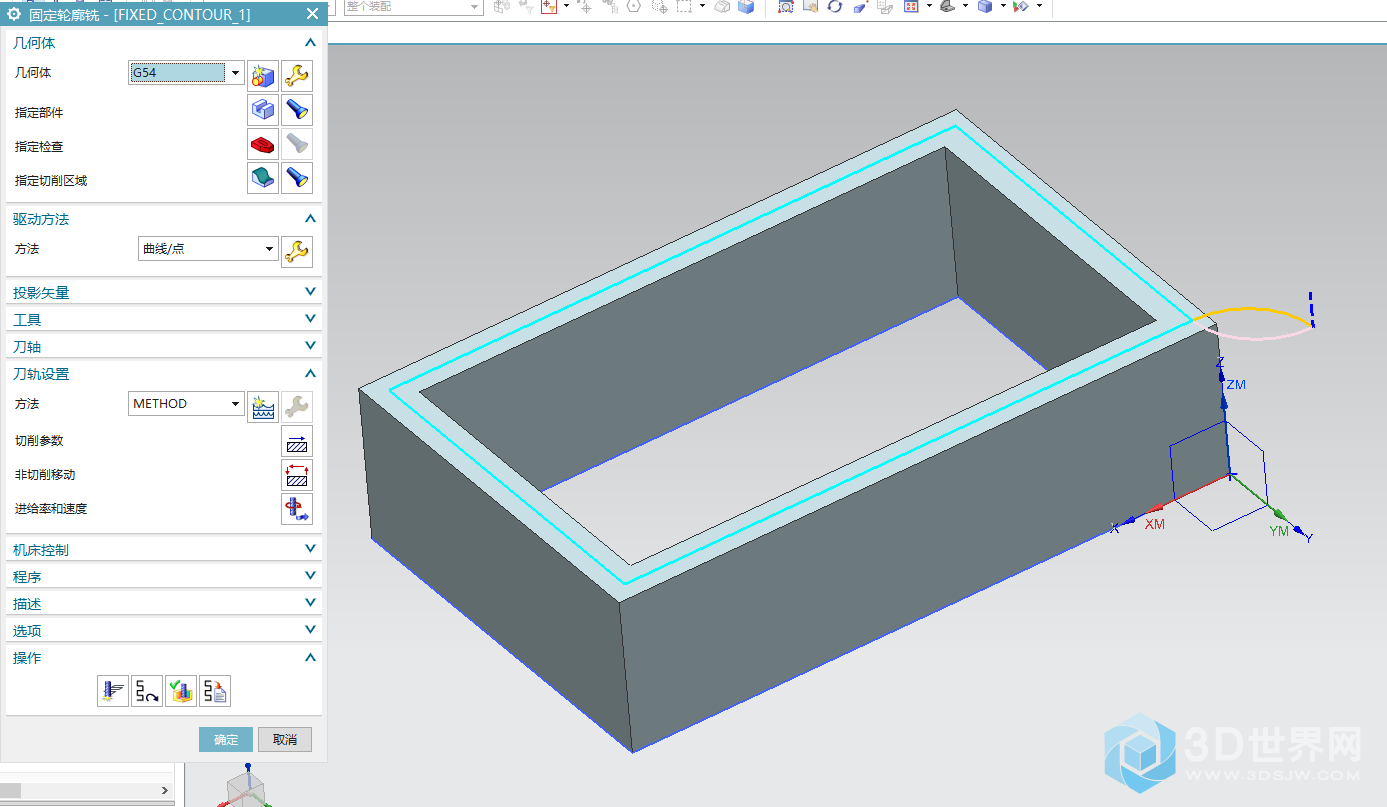Open the edit geometry wrench next to G54
Screen dimensions: 1387x807
coord(297,76)
